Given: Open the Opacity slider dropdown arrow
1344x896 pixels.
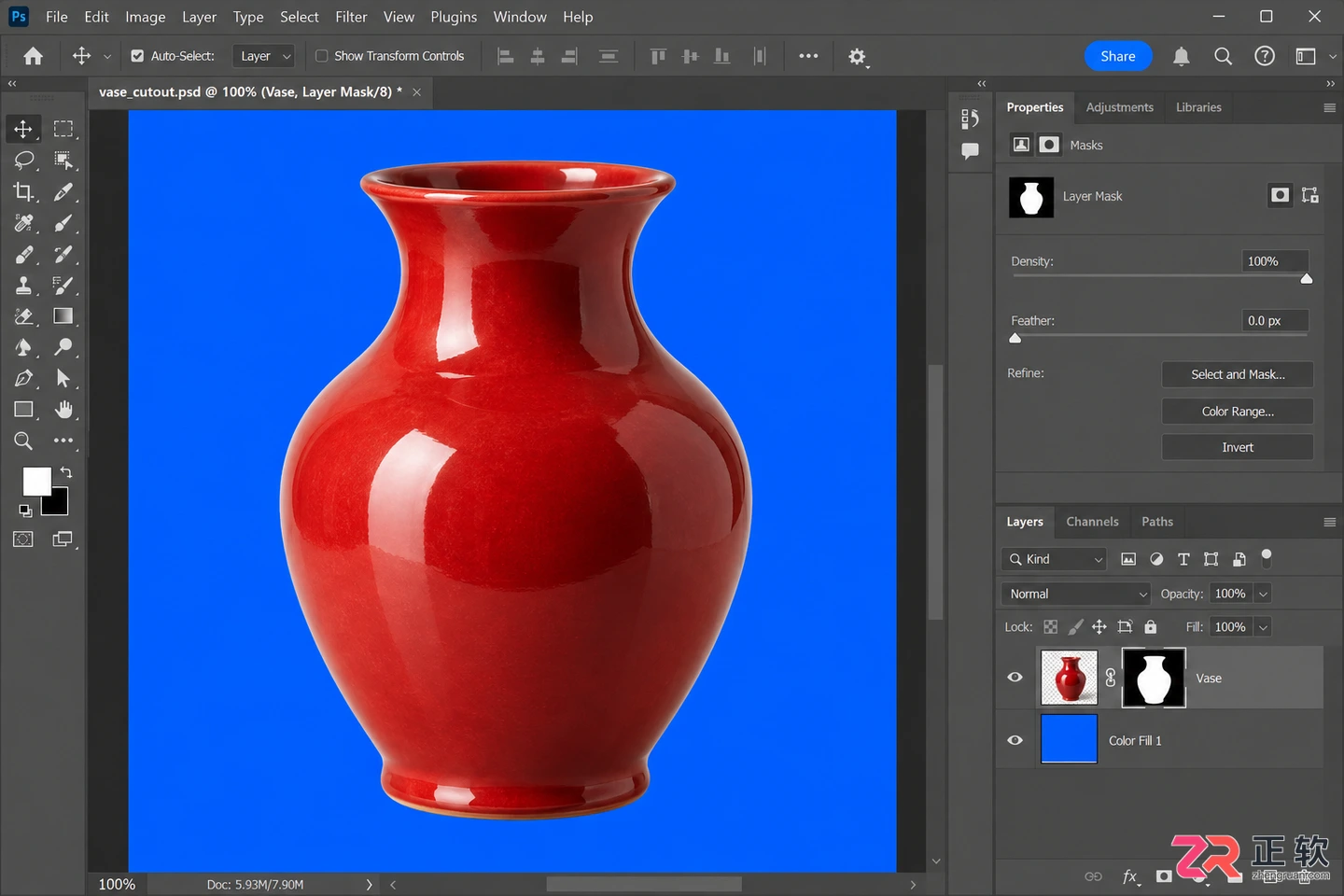Looking at the screenshot, I should click(1263, 594).
